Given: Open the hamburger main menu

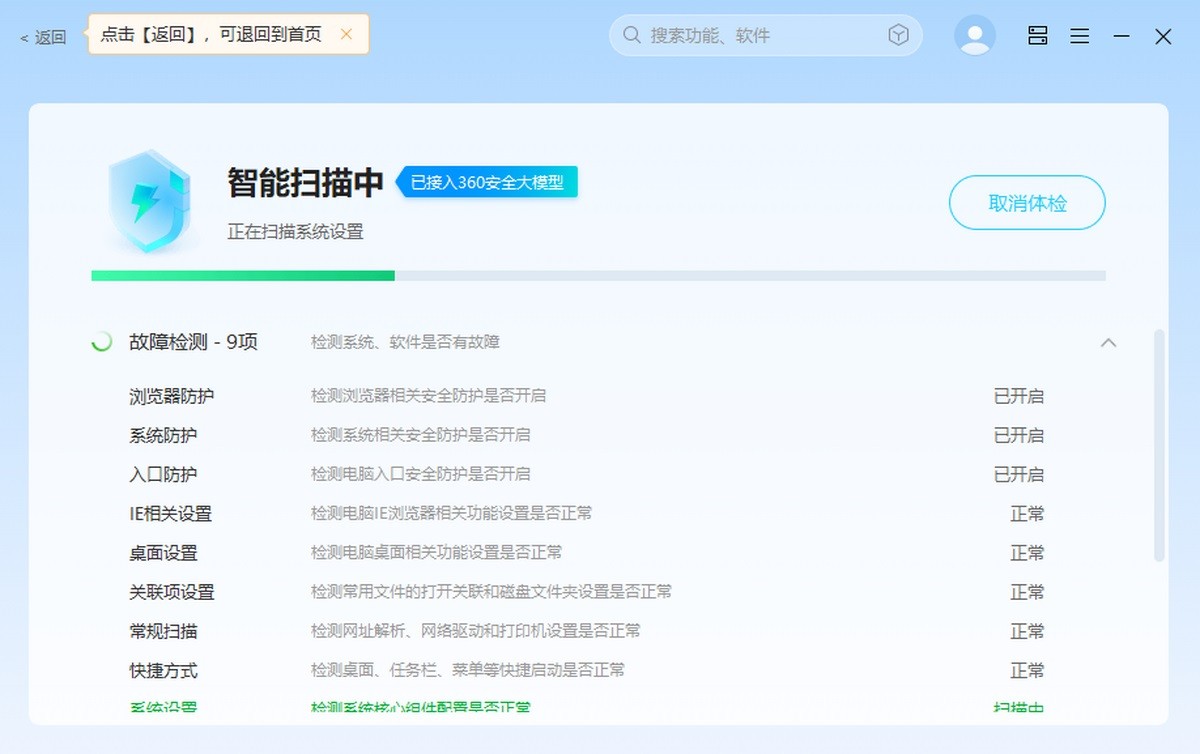Looking at the screenshot, I should pyautogui.click(x=1080, y=36).
